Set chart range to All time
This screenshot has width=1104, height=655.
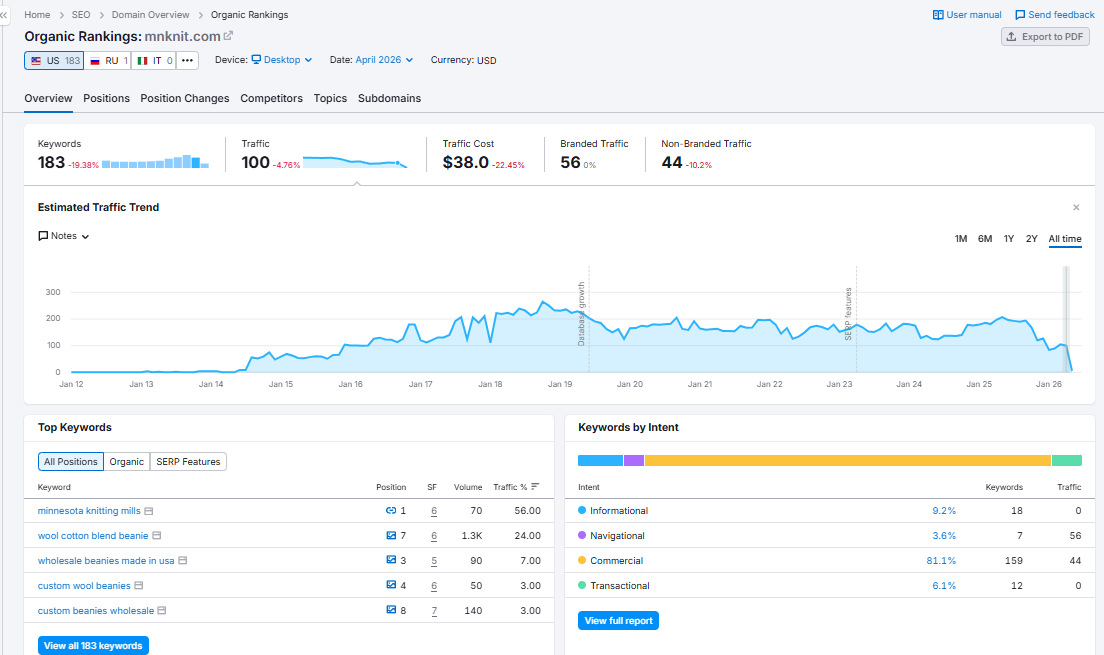click(x=1065, y=239)
